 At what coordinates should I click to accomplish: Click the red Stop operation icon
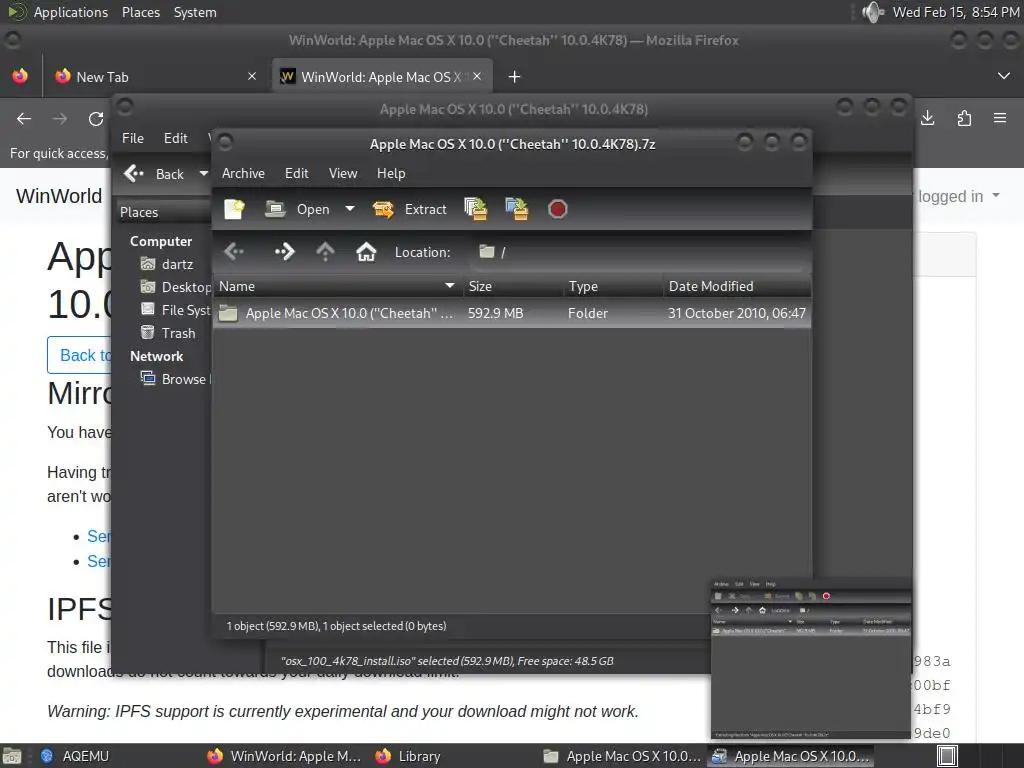click(x=557, y=209)
